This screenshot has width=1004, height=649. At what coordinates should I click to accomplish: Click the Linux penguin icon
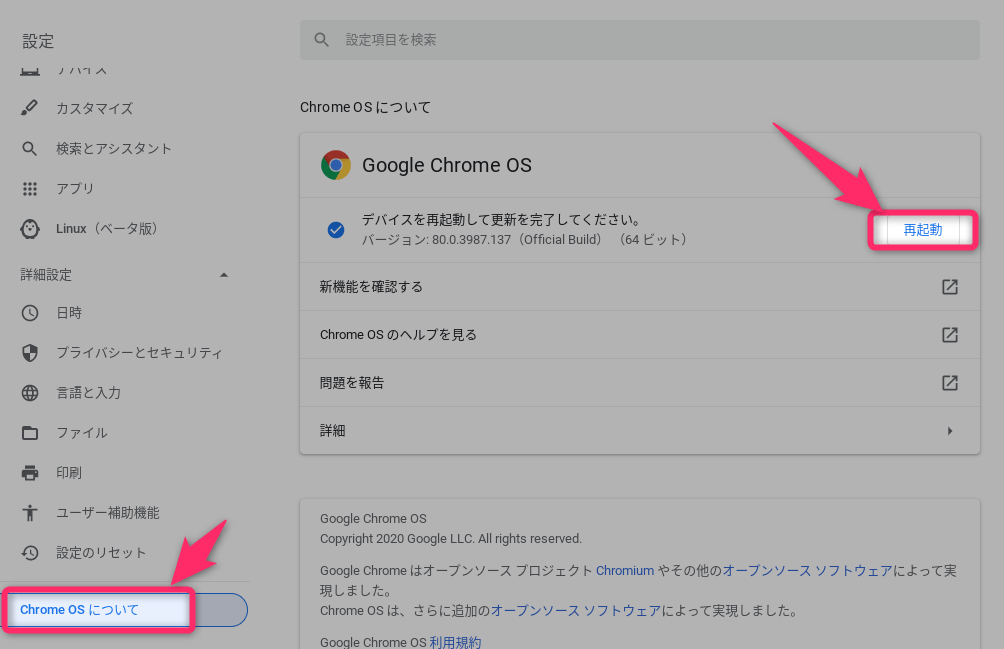[x=29, y=228]
